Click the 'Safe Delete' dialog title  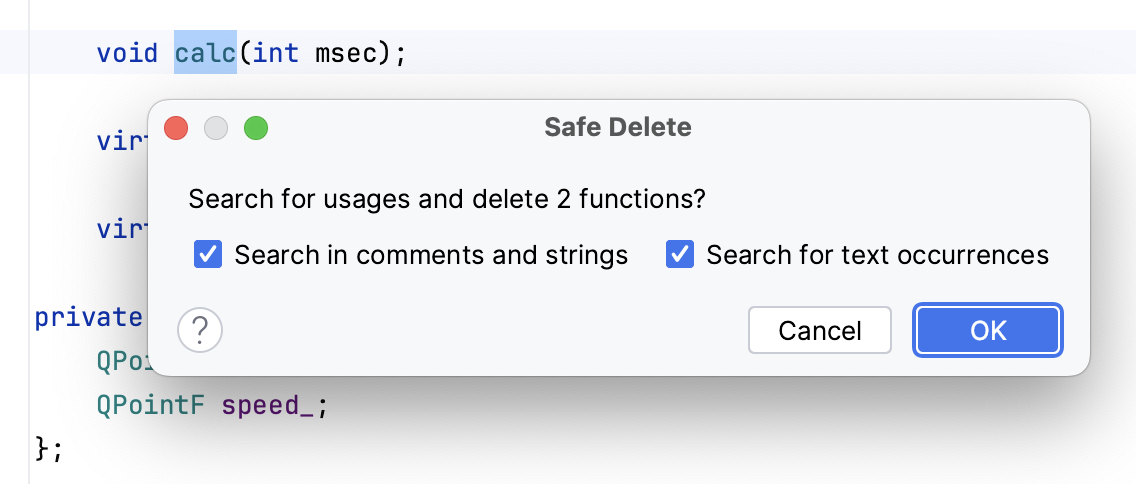pyautogui.click(x=618, y=128)
